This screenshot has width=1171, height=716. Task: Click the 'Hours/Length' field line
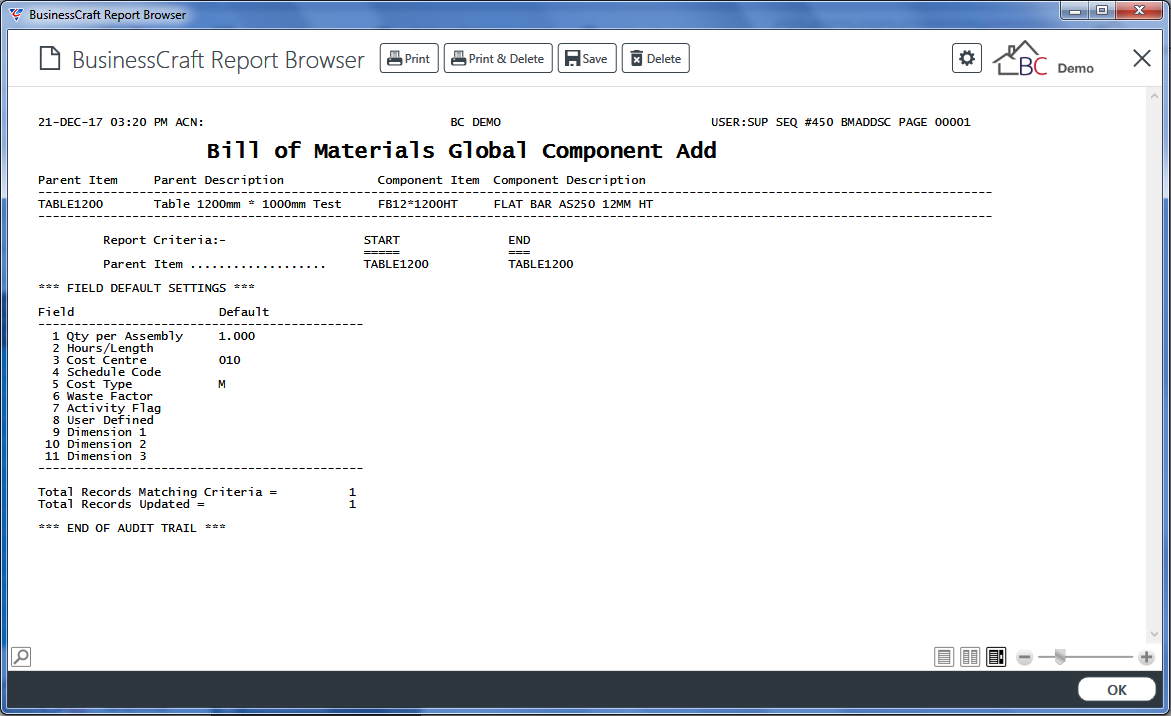point(102,348)
